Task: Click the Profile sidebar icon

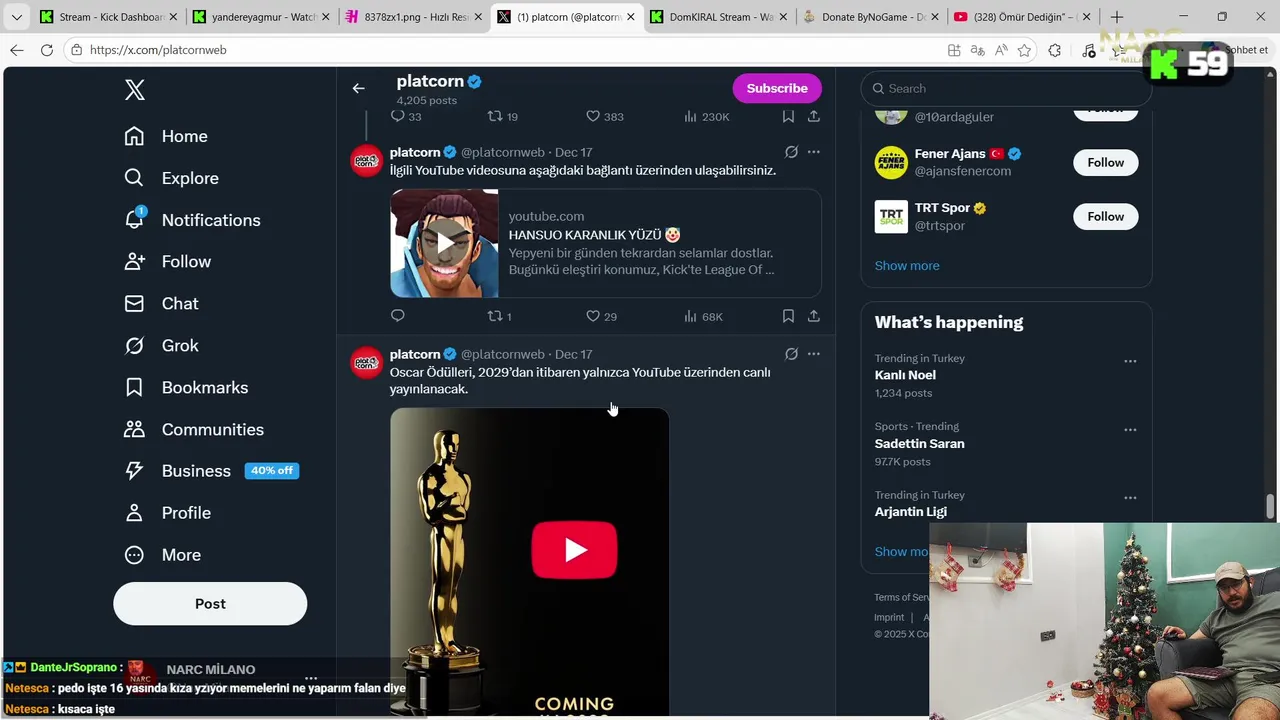Action: pos(134,513)
